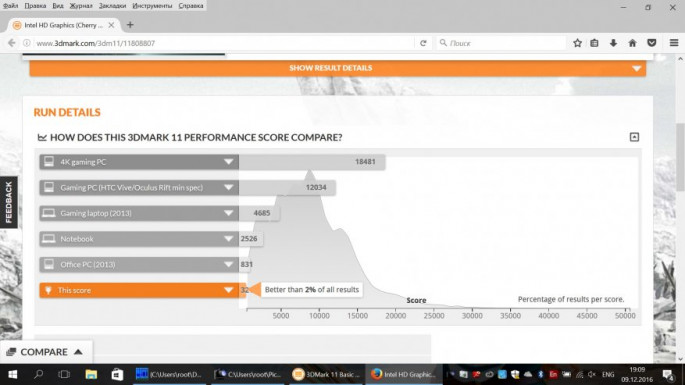Viewport: 685px width, 385px height.
Task: Click the Поиск search field
Action: coord(502,43)
